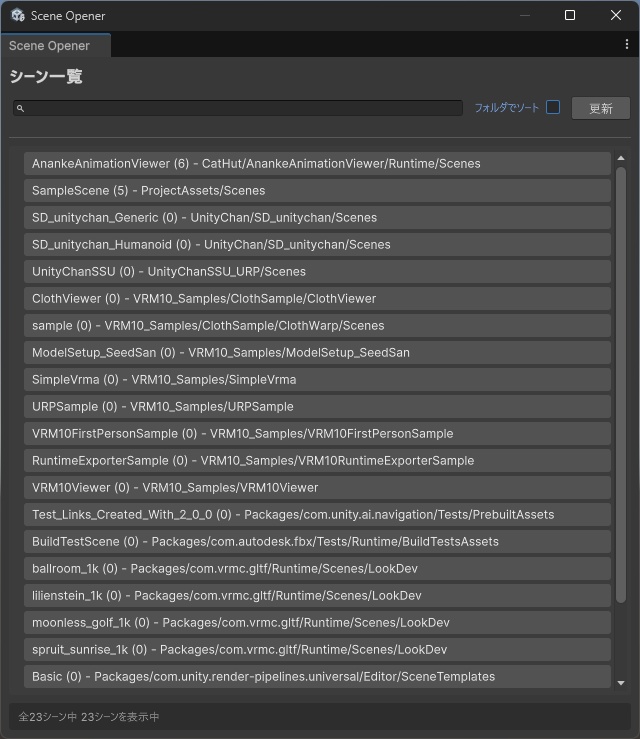Viewport: 640px width, 739px height.
Task: Open SampleScene (5) in ProjectAssets/Scenes
Action: 317,190
